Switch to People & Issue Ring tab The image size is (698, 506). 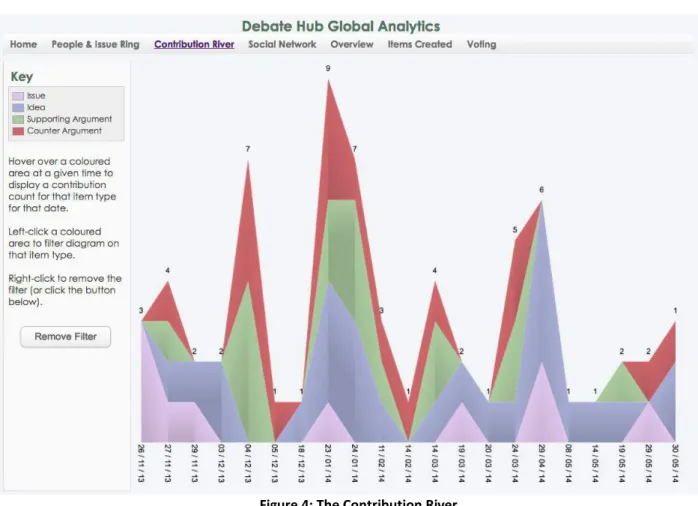95,45
